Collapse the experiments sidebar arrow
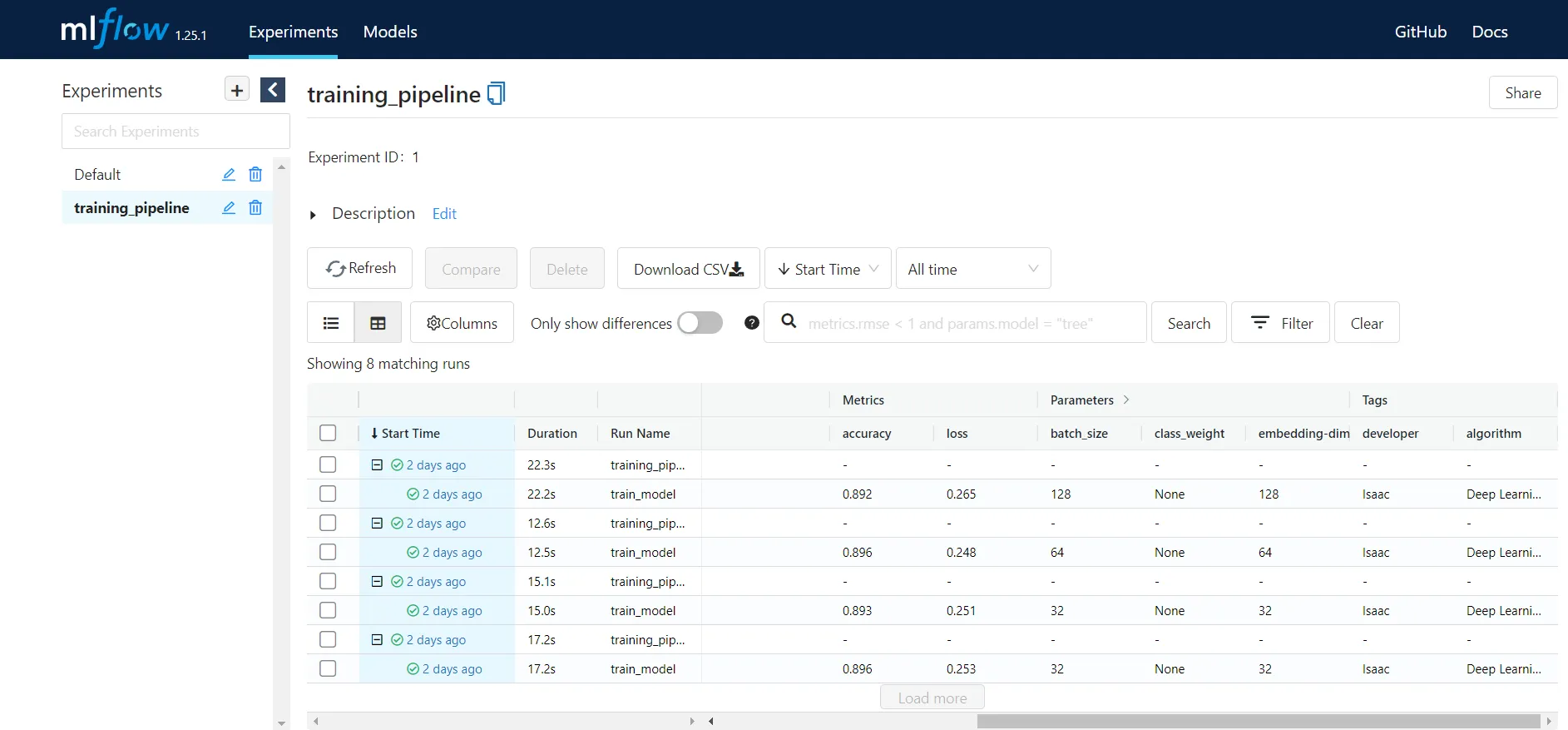Viewport: 1568px width, 730px height. (x=273, y=90)
